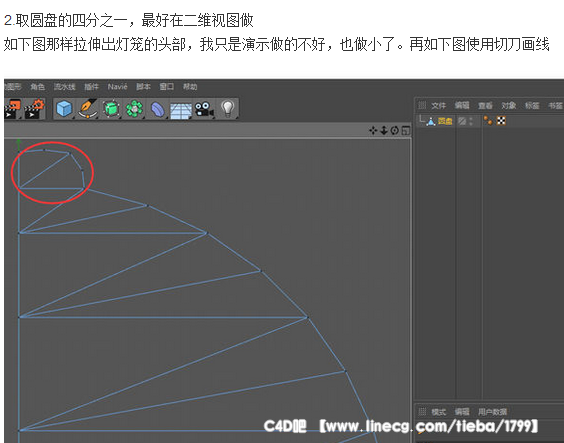
Task: Click the Floor environment grid icon
Action: coord(181,111)
